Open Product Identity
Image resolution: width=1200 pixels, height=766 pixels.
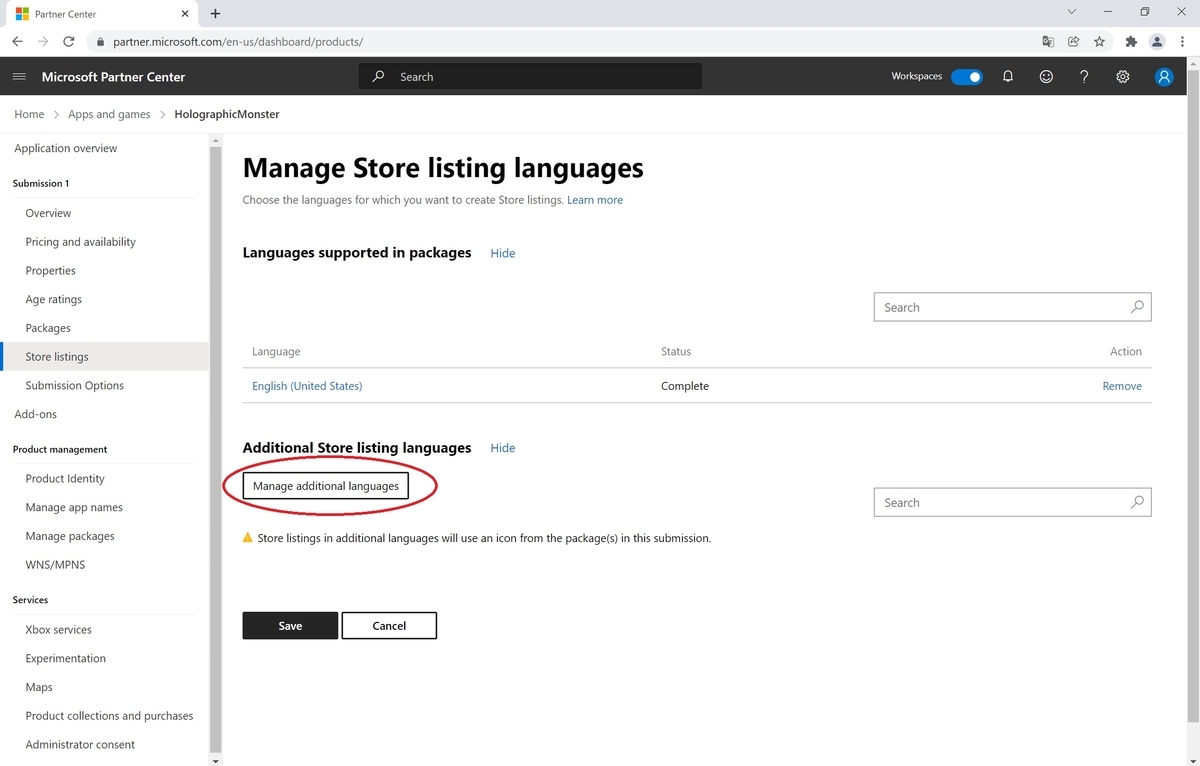[x=65, y=479]
